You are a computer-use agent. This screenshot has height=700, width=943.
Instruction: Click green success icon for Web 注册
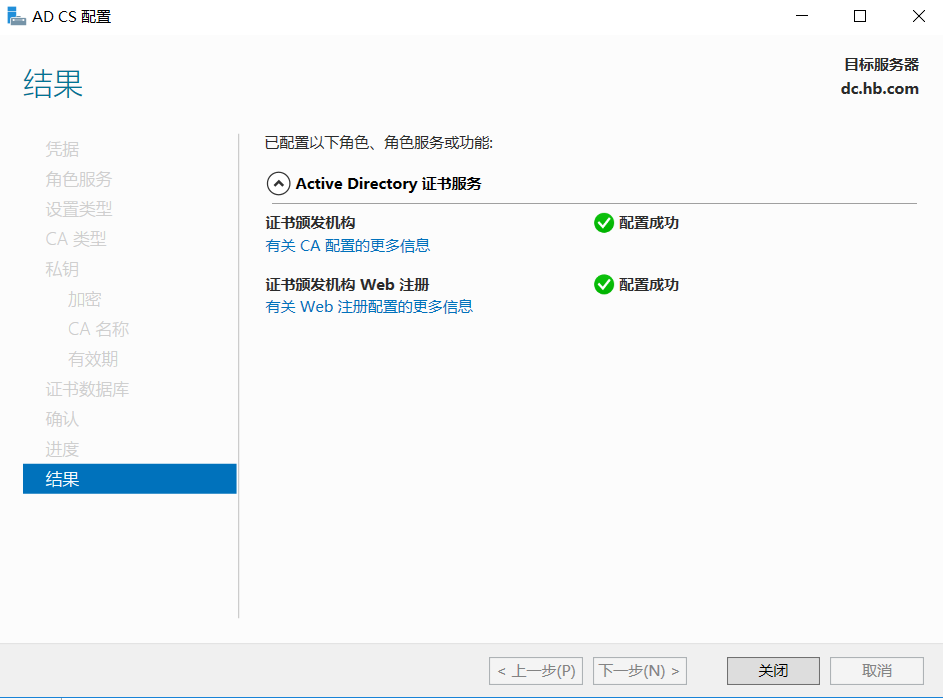pyautogui.click(x=604, y=284)
